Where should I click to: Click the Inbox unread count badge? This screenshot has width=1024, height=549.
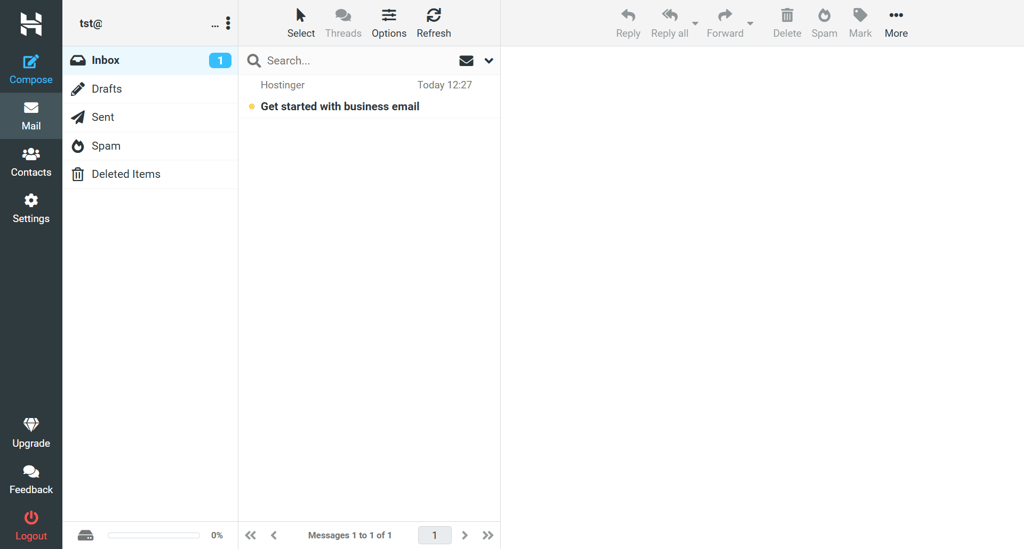[220, 60]
